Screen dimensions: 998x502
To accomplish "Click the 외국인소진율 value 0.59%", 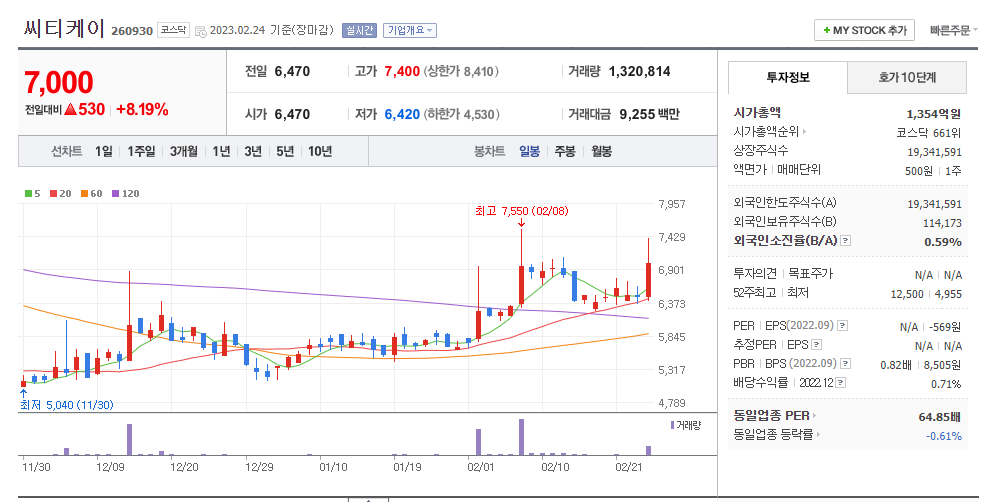I will (943, 242).
